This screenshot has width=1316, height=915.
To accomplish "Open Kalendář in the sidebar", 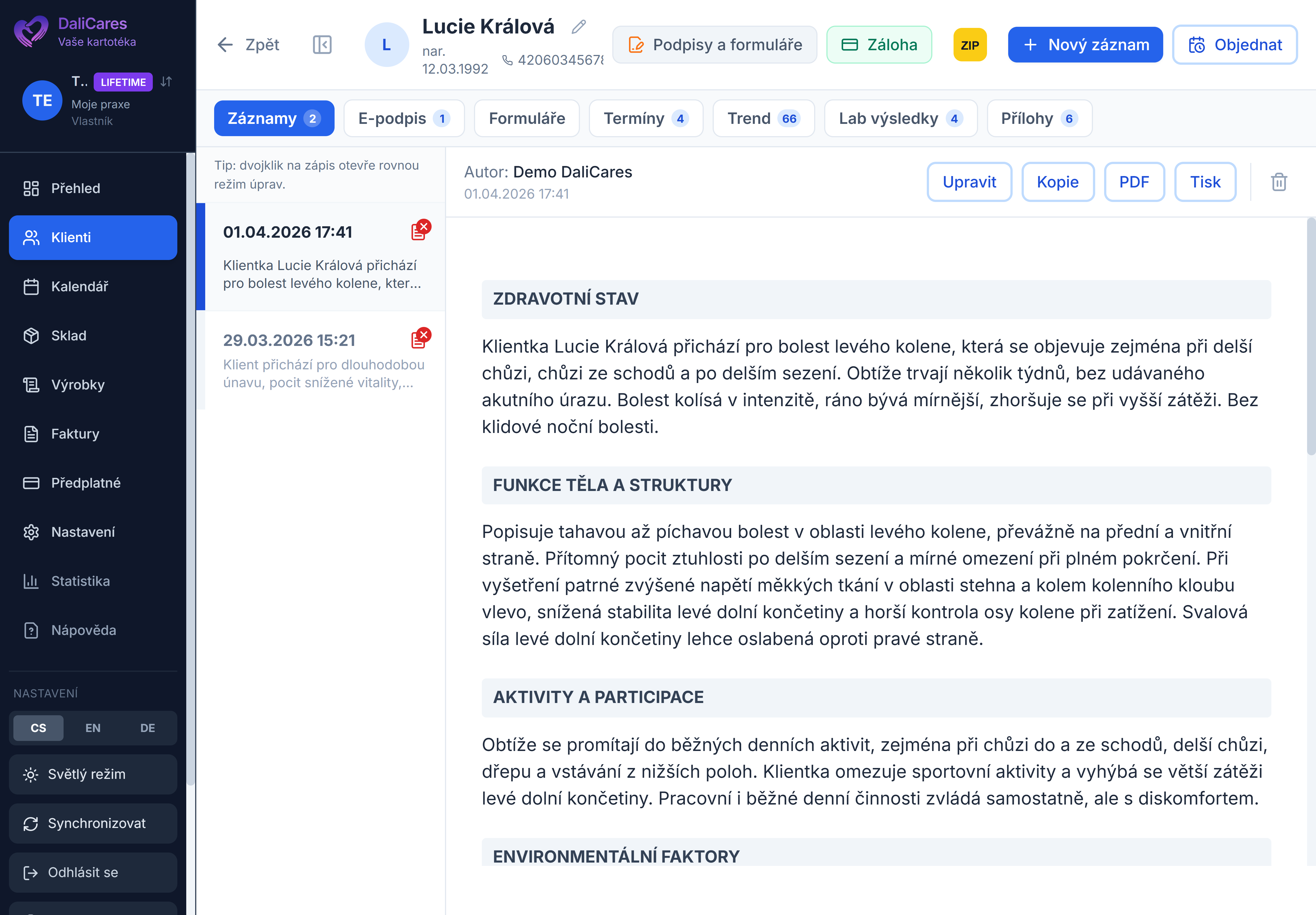I will pyautogui.click(x=93, y=287).
